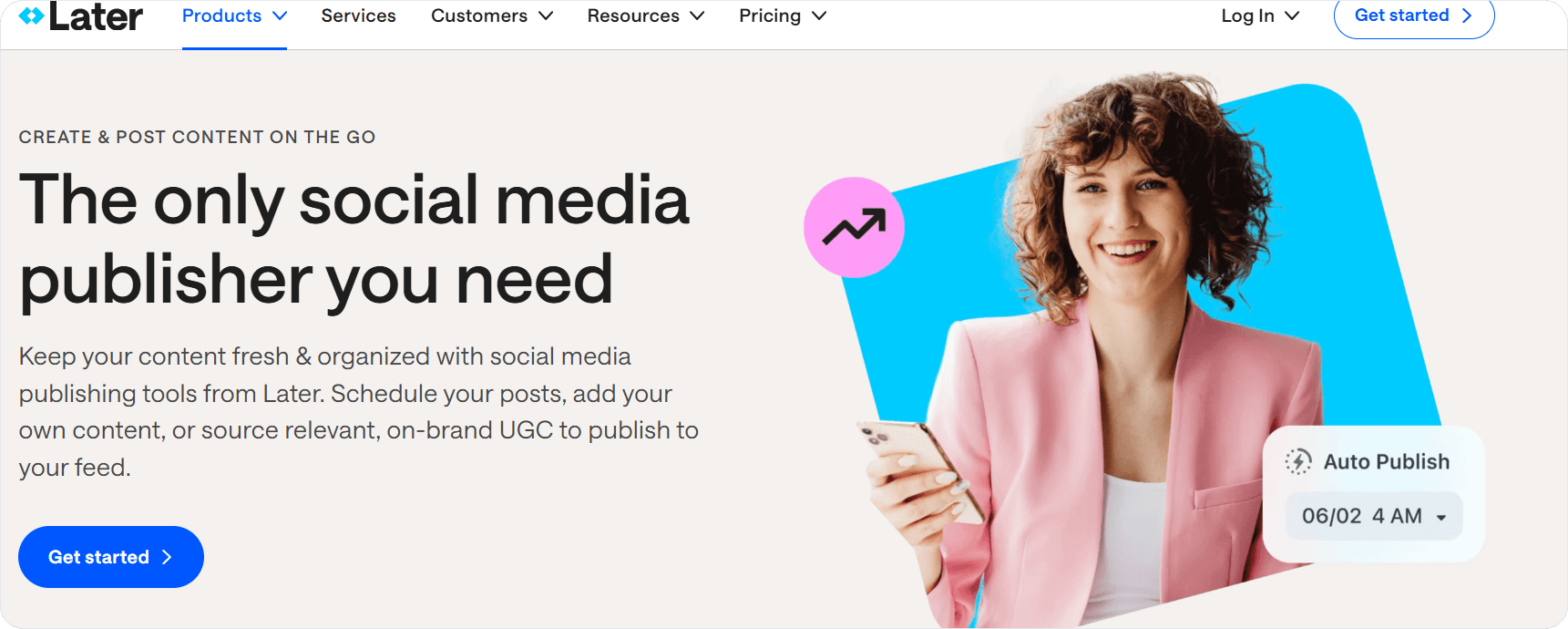Click the blue Get started hero button
This screenshot has width=1568, height=629.
[111, 557]
